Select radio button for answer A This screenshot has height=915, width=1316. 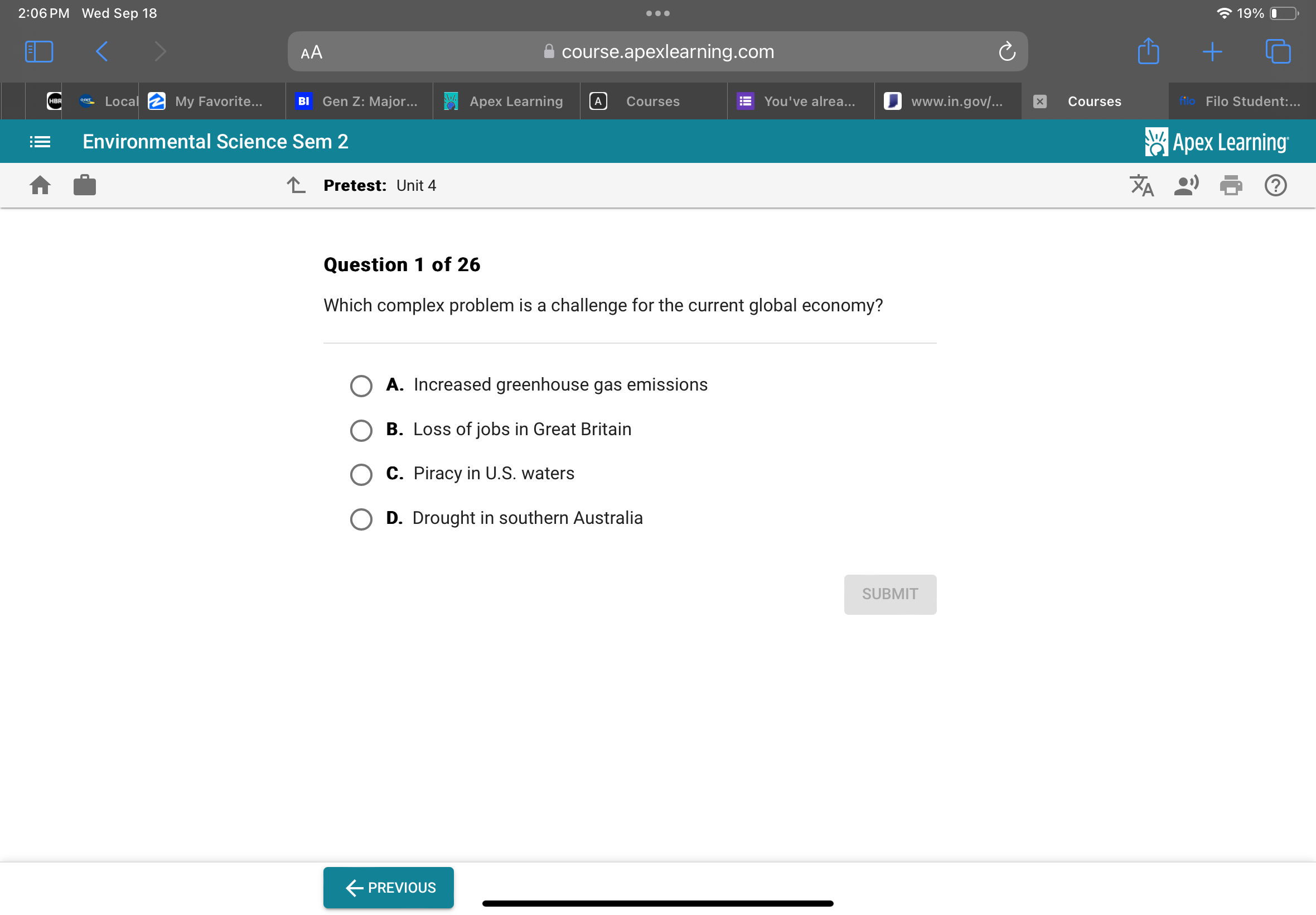click(x=362, y=384)
